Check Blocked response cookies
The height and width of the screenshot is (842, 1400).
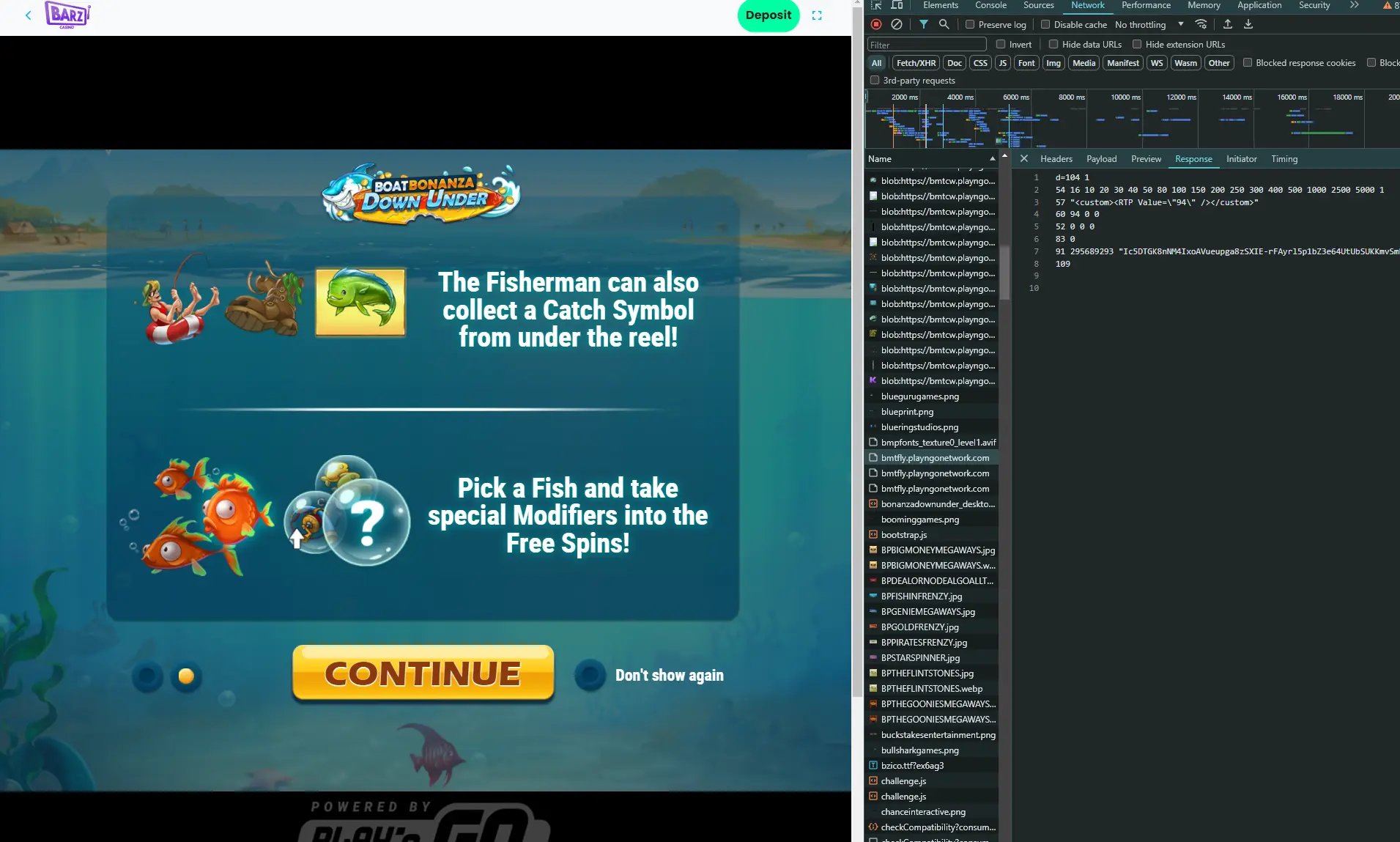pyautogui.click(x=1248, y=62)
